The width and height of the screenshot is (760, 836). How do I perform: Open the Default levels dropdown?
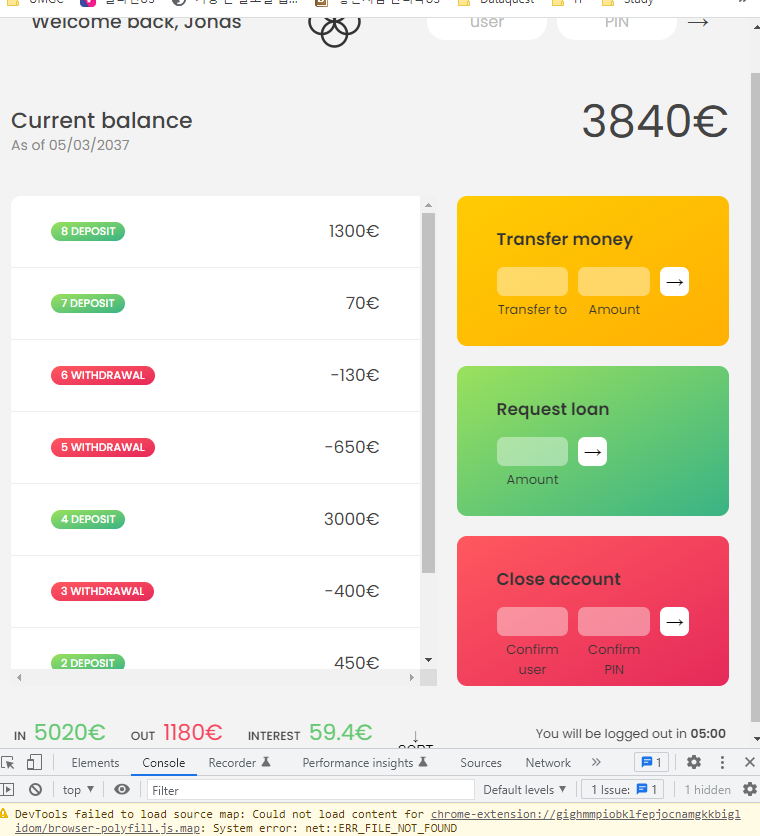pyautogui.click(x=524, y=790)
